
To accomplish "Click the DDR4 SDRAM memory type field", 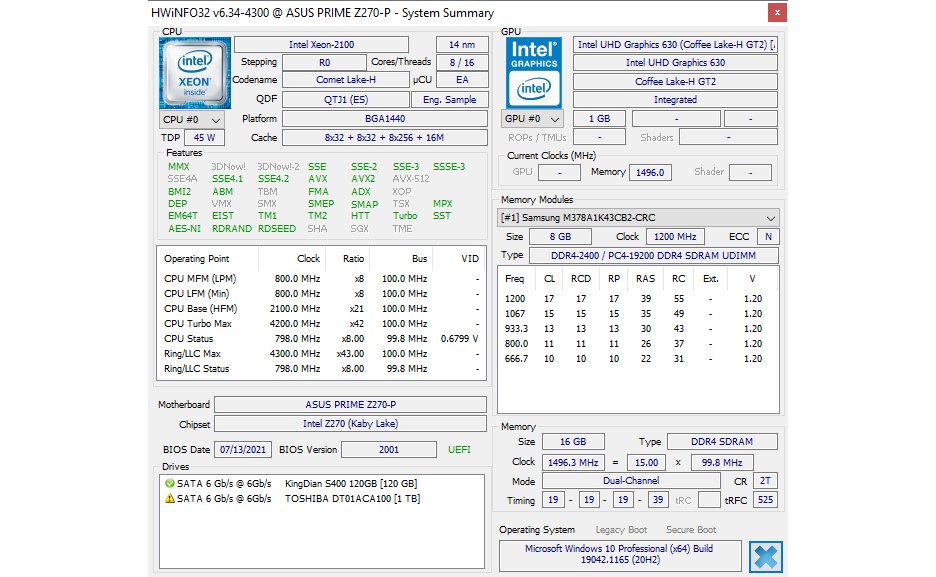I will coord(722,442).
